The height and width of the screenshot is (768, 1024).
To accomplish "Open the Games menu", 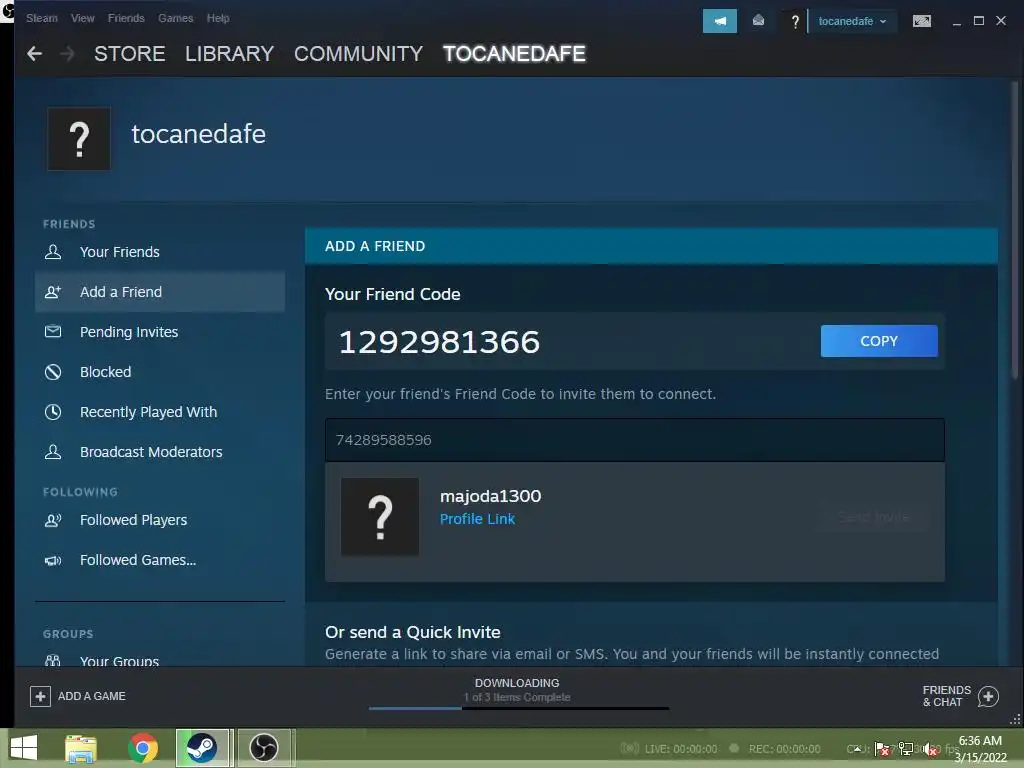I will tap(175, 18).
